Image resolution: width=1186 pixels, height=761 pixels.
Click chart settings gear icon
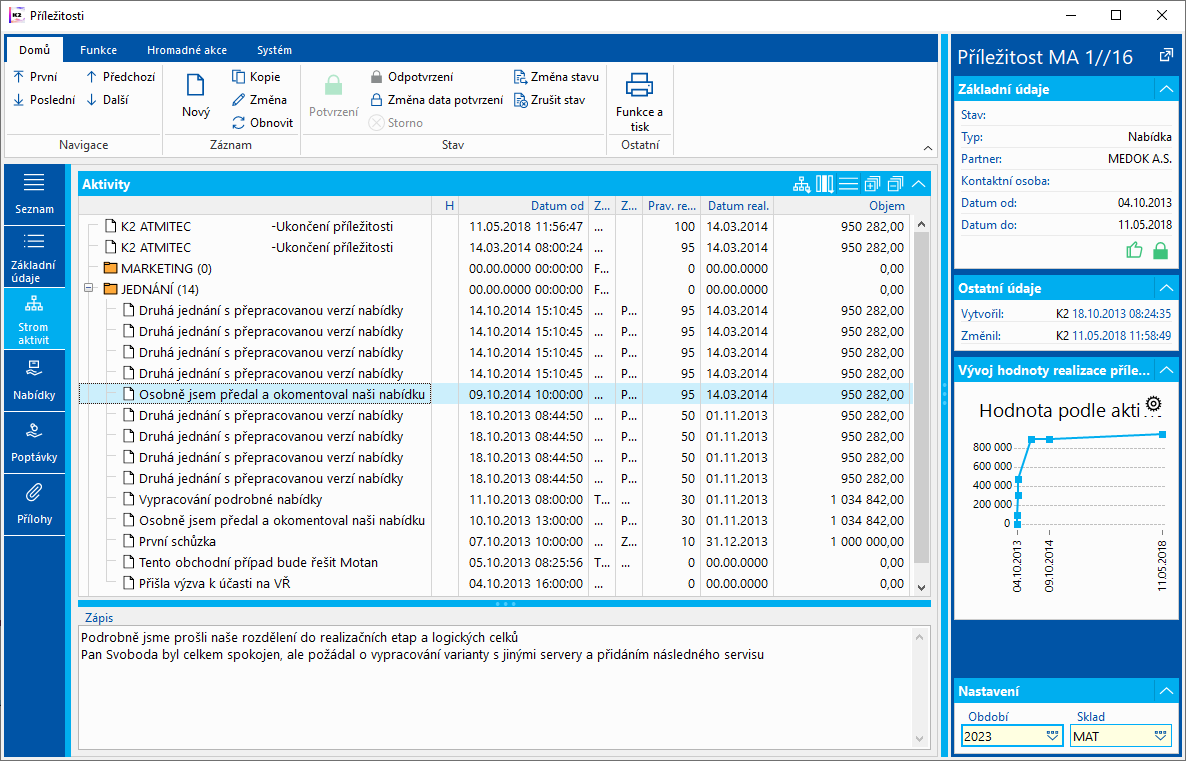[1154, 404]
